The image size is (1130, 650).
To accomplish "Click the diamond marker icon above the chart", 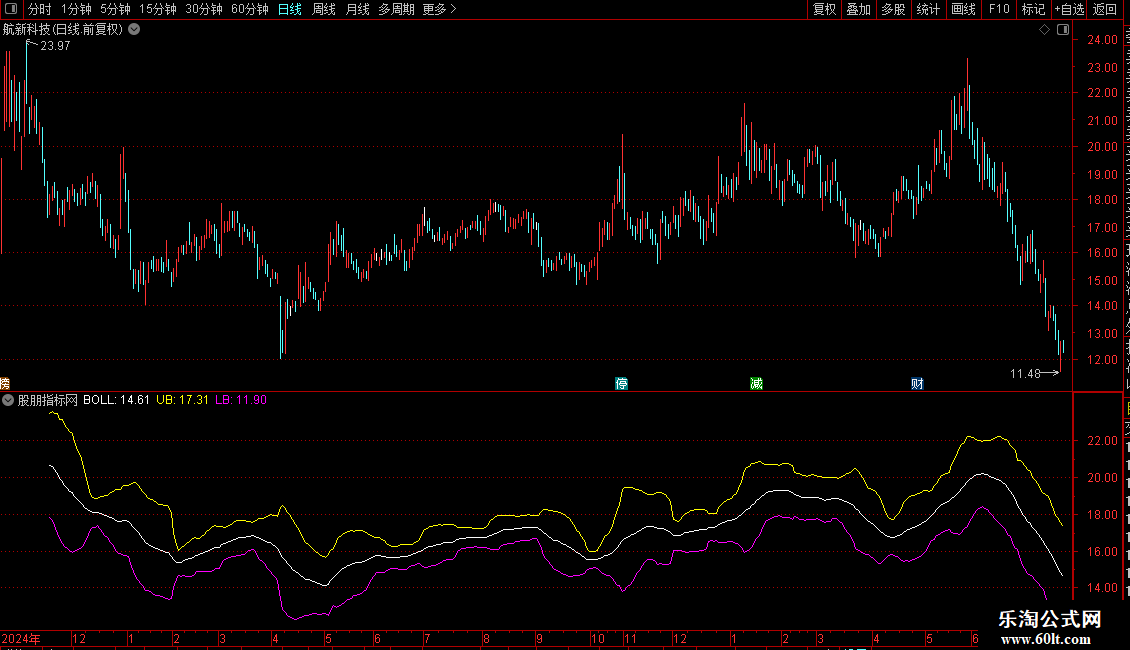I will 1044,30.
